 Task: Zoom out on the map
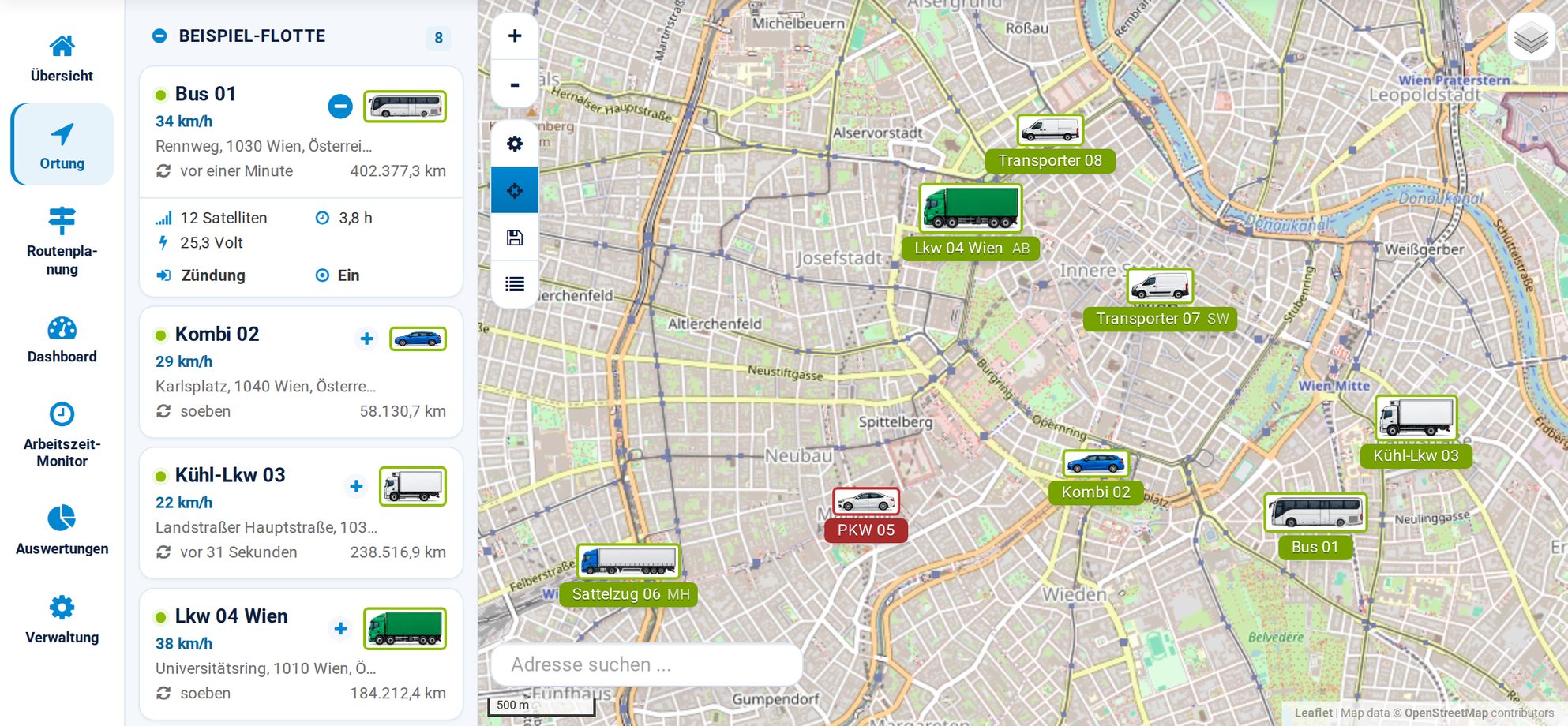click(515, 84)
